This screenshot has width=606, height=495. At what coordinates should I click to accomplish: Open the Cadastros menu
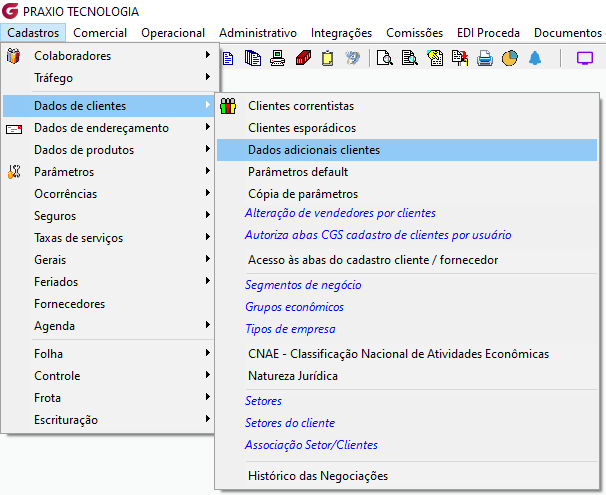click(33, 33)
